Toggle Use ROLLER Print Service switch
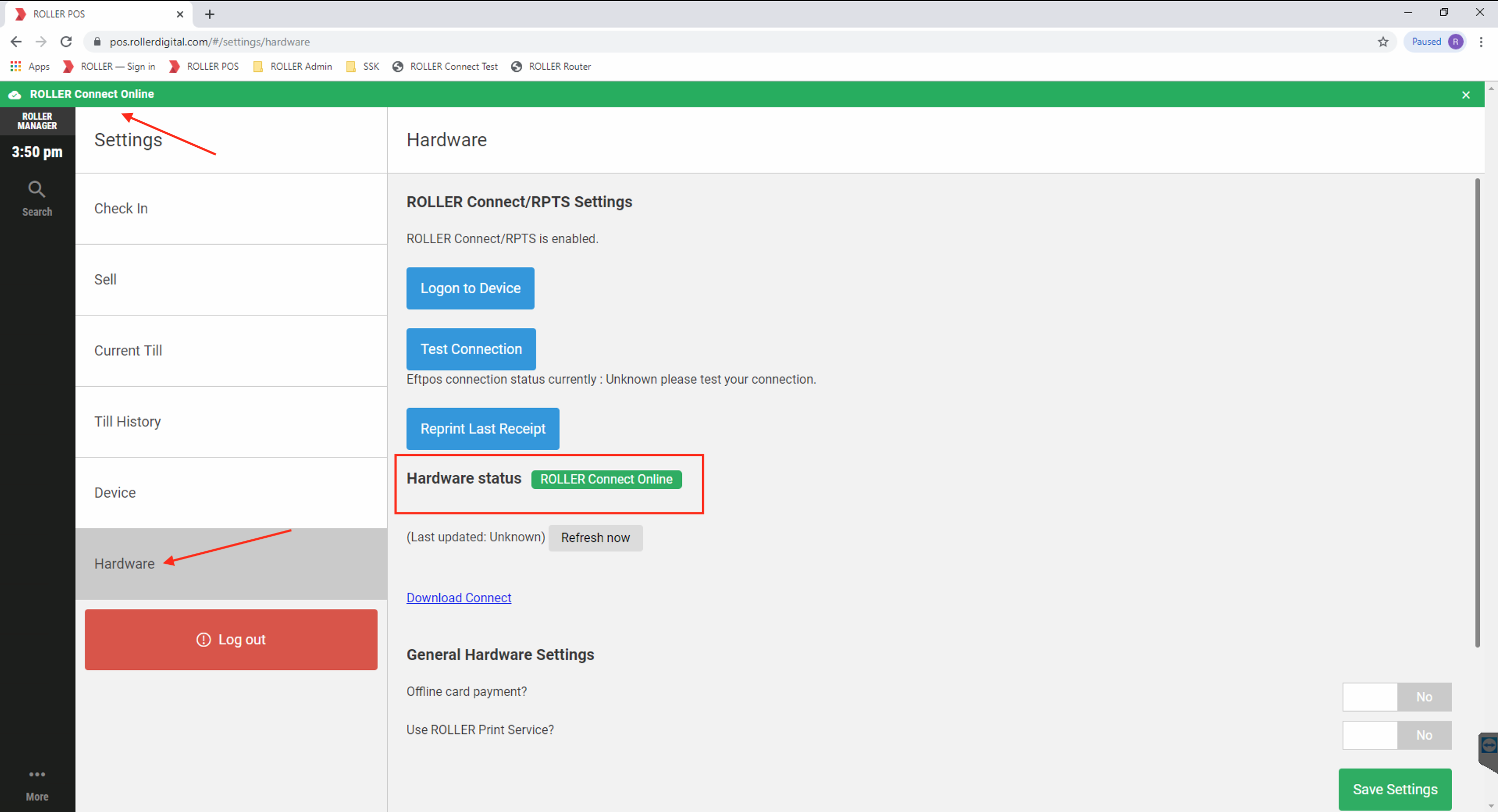Viewport: 1498px width, 812px height. click(1397, 735)
